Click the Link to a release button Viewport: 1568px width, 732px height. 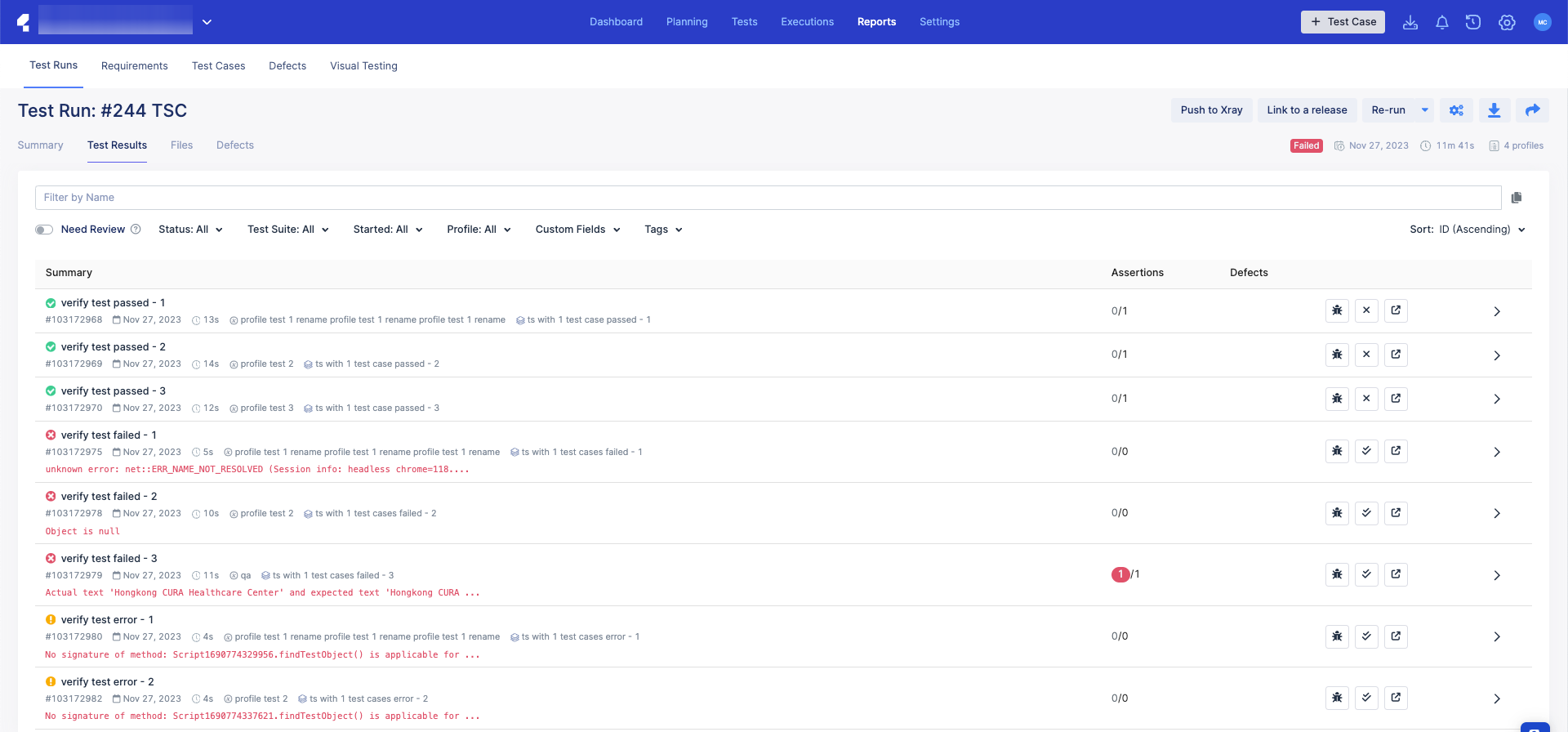1307,110
